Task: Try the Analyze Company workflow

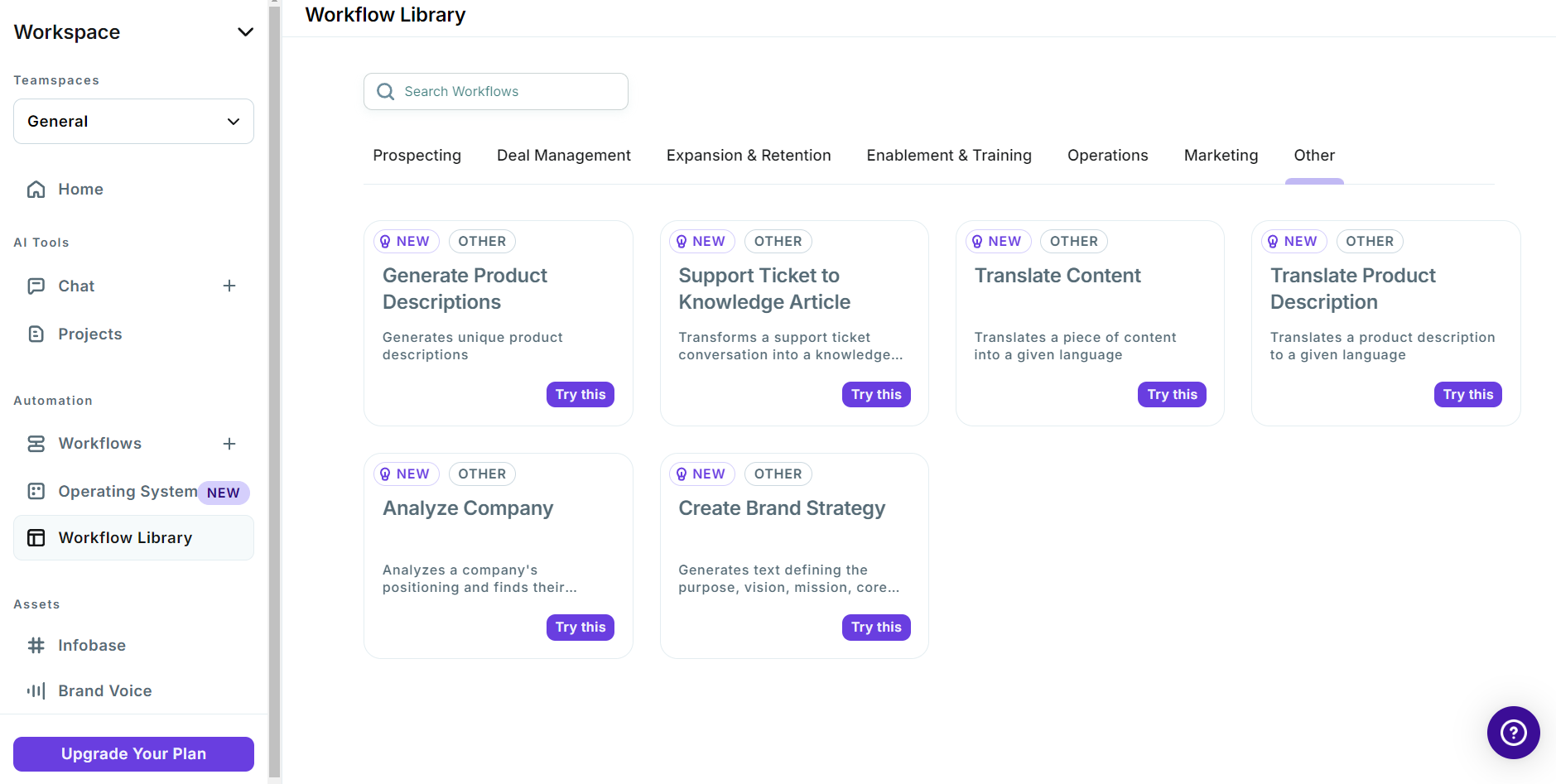Action: point(580,627)
